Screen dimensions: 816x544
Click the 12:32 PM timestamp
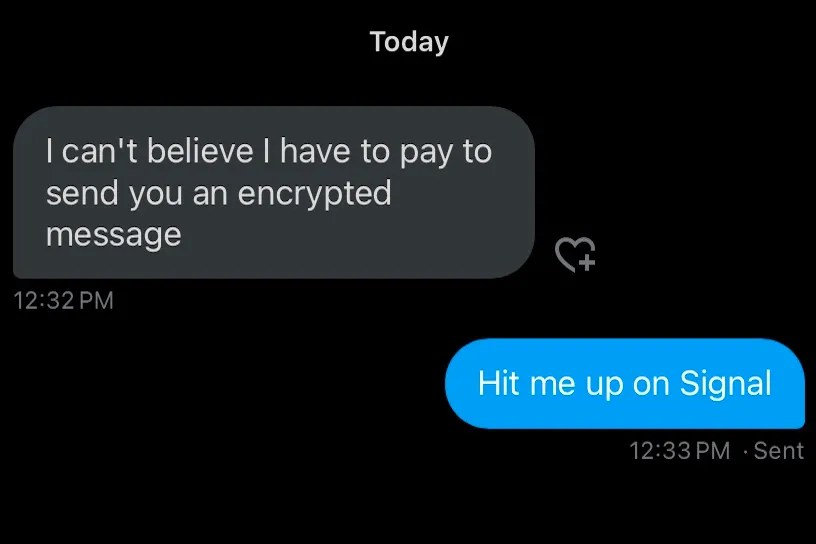click(63, 300)
